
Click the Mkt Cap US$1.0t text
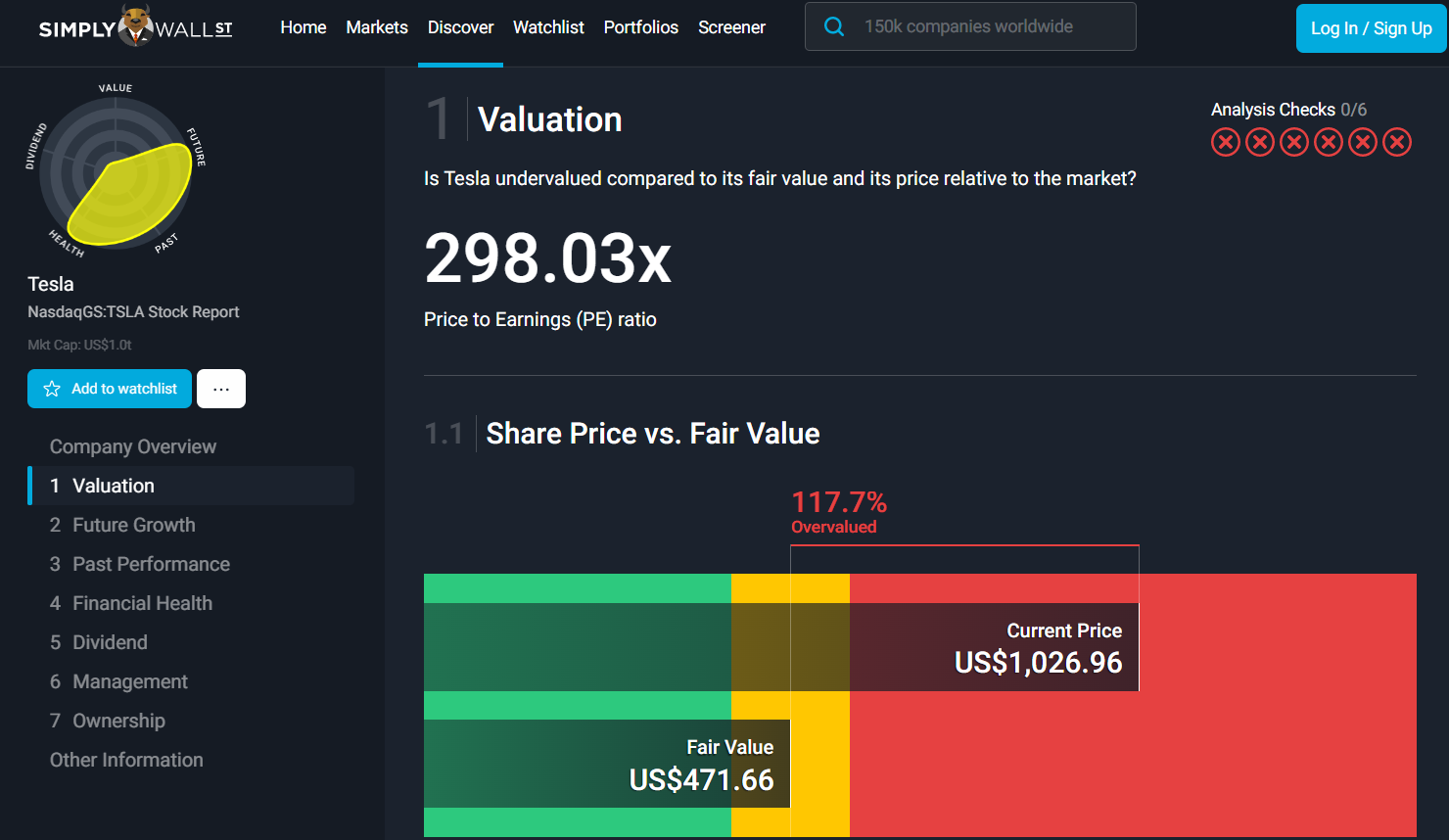click(x=79, y=345)
